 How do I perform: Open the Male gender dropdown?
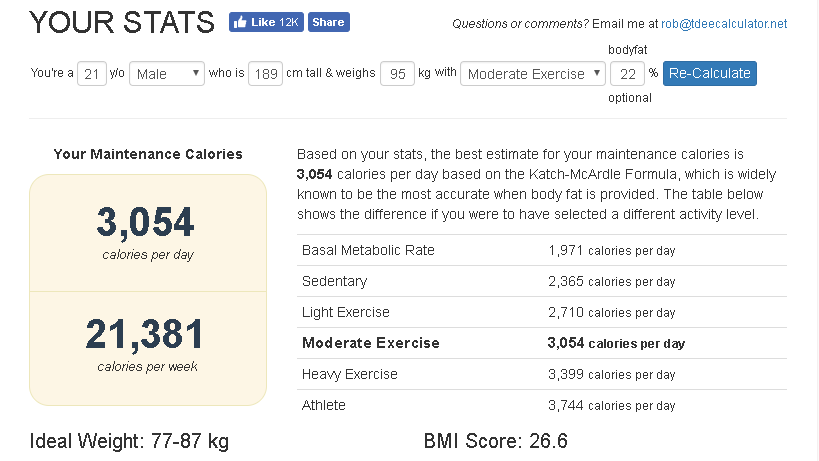167,74
